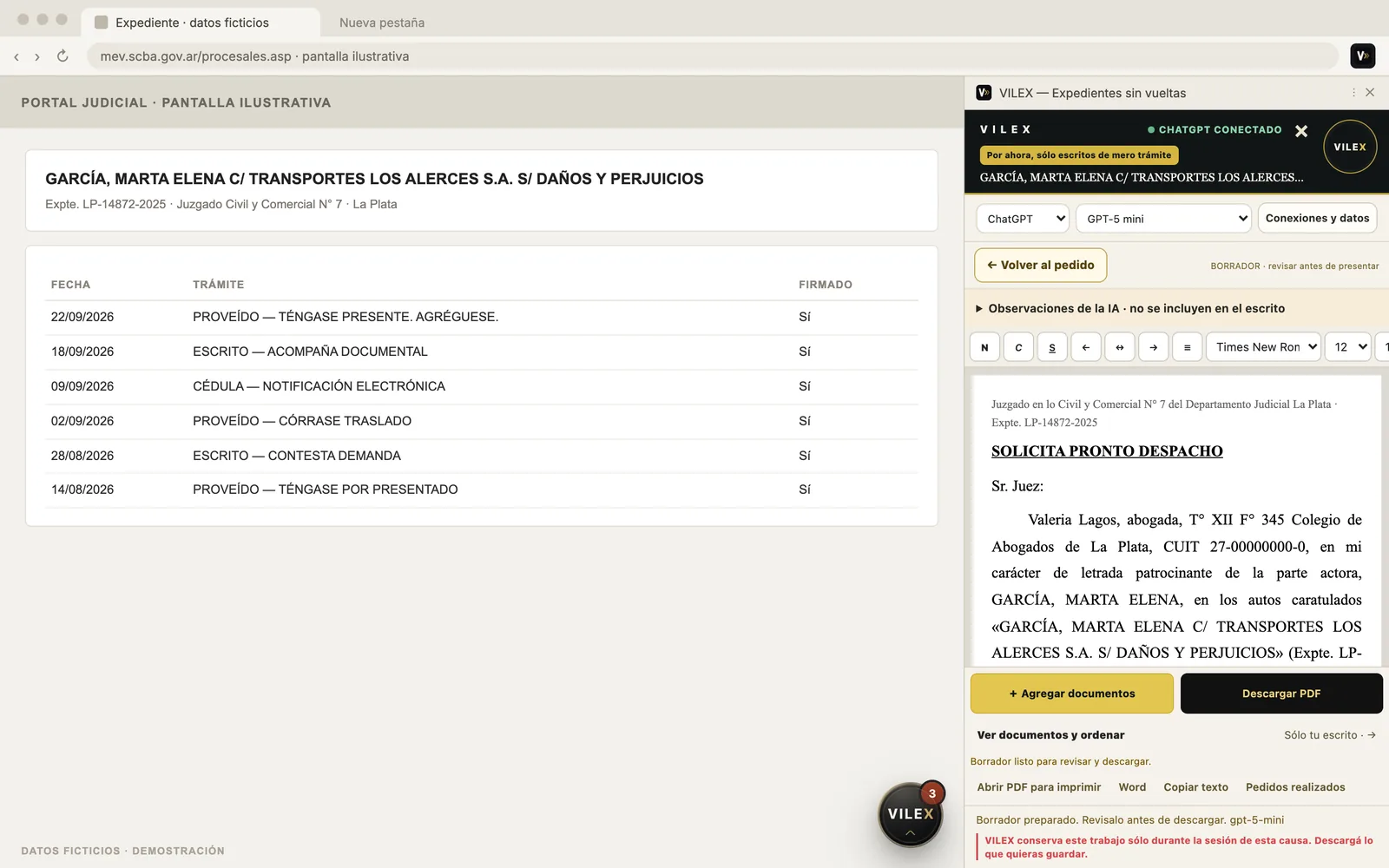
Task: Click the VILEX logo in the side panel title
Action: click(x=984, y=92)
